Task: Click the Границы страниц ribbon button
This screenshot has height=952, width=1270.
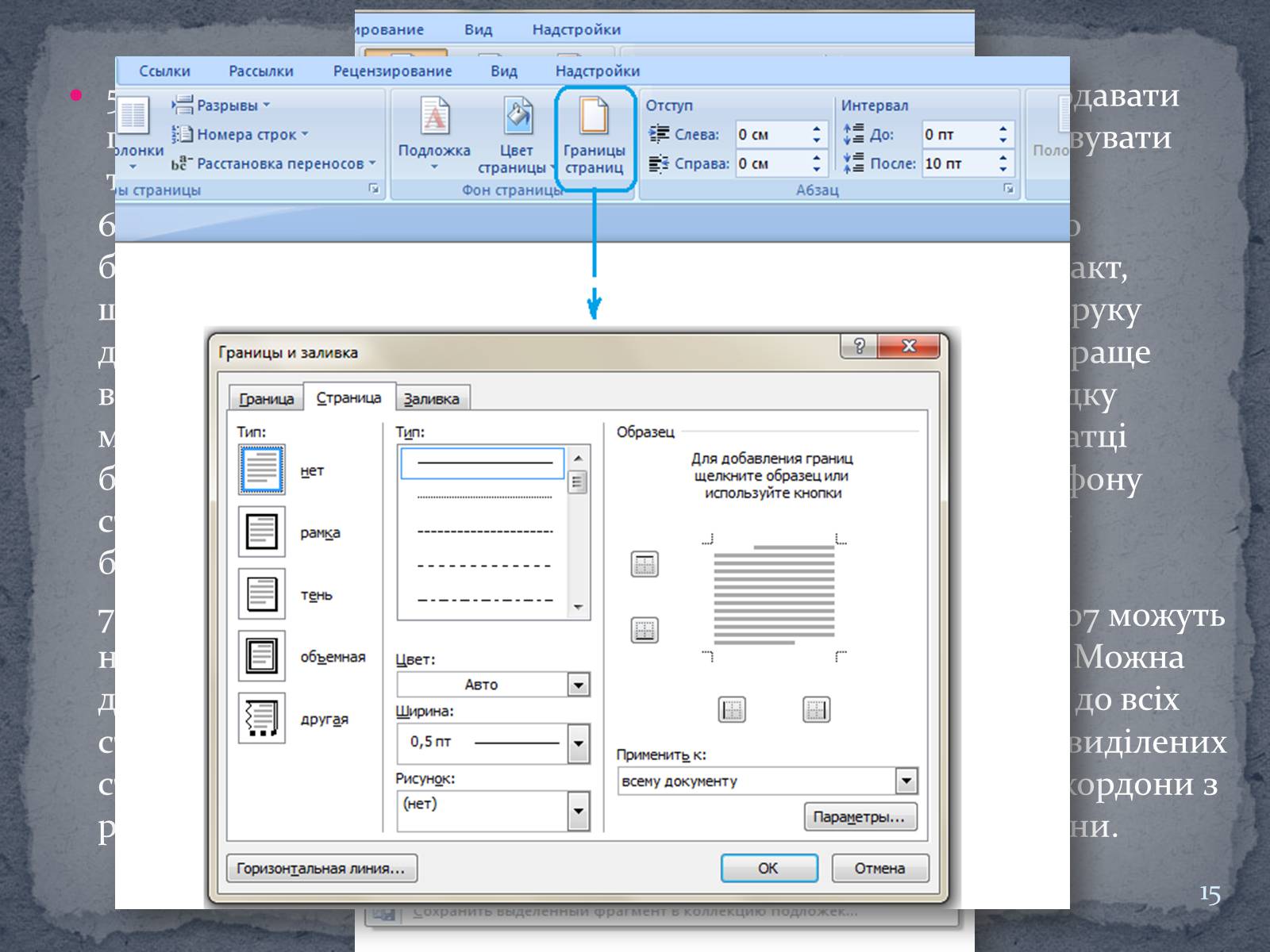Action: [595, 136]
